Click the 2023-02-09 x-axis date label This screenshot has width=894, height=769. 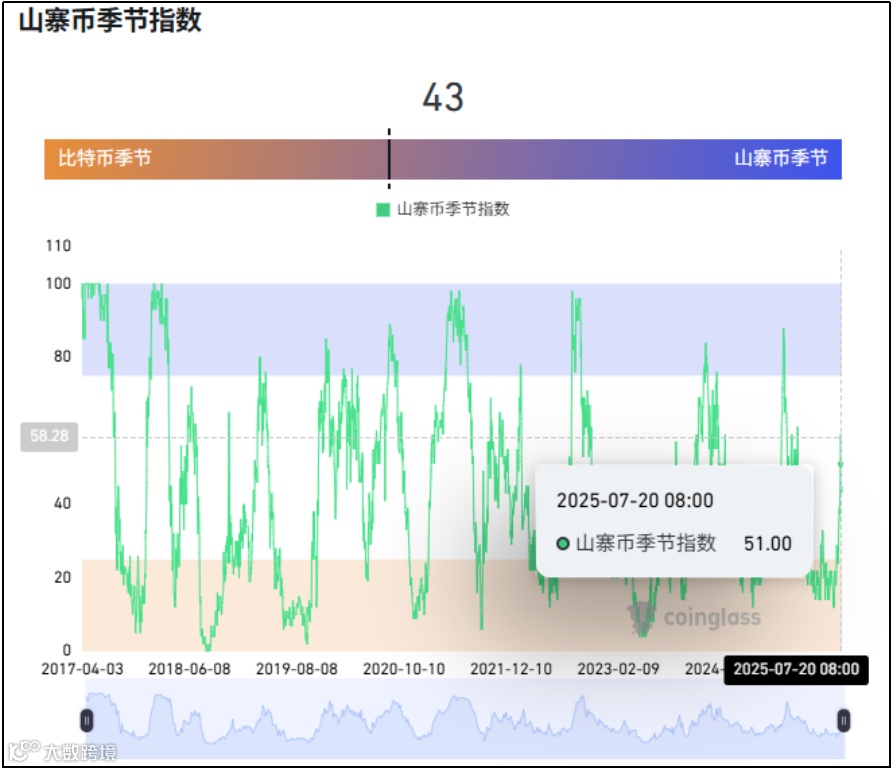[x=618, y=669]
